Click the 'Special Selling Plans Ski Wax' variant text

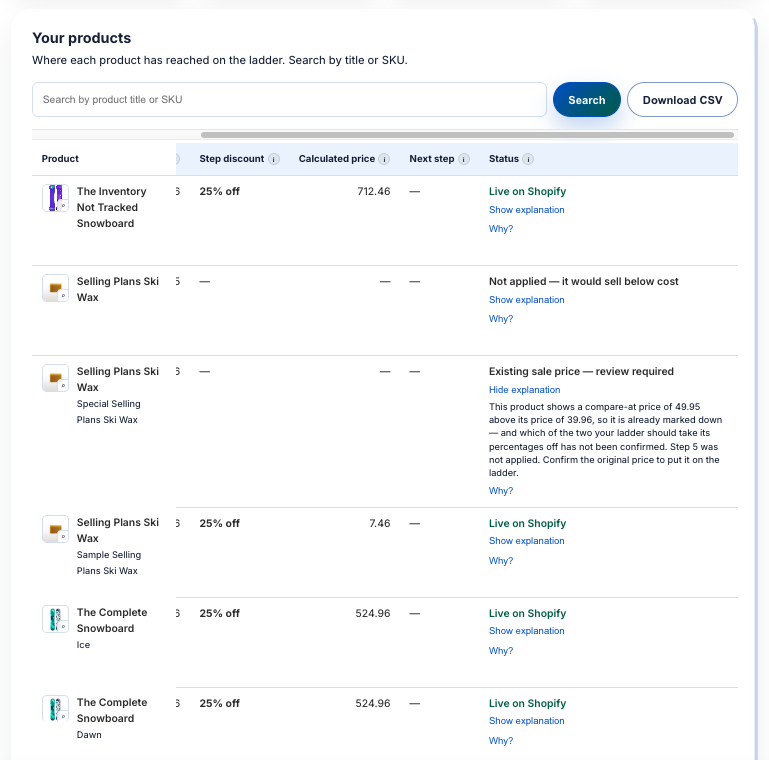coord(108,412)
